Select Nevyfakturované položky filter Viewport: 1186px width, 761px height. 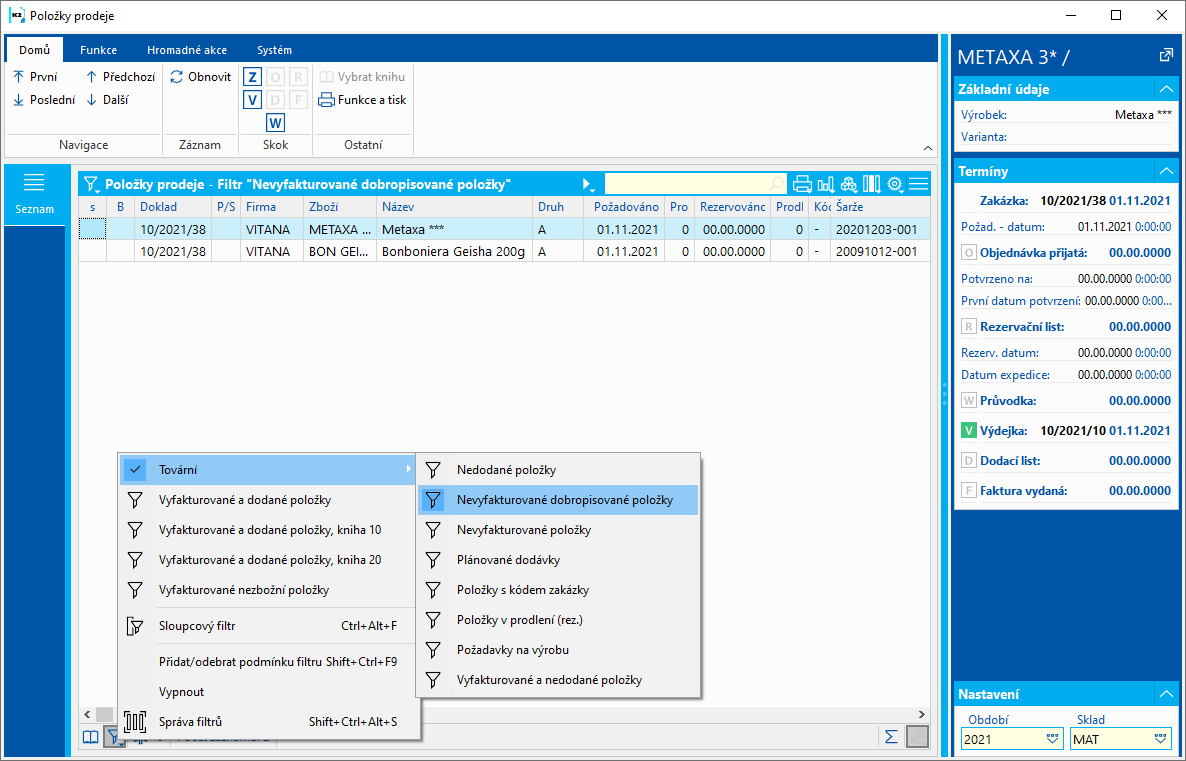pos(558,530)
